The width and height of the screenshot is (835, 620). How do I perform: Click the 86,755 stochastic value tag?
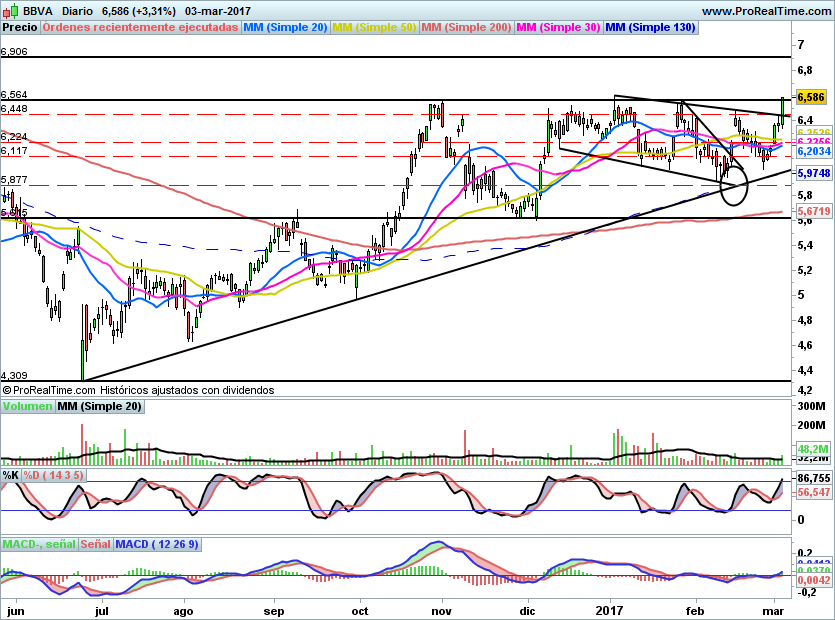pos(814,478)
